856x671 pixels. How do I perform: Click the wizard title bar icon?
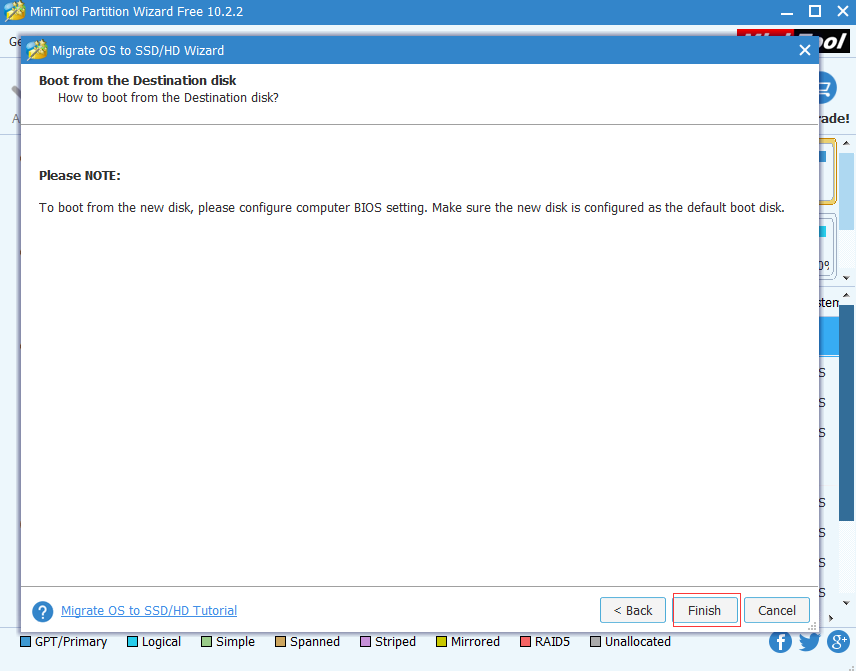pyautogui.click(x=37, y=50)
